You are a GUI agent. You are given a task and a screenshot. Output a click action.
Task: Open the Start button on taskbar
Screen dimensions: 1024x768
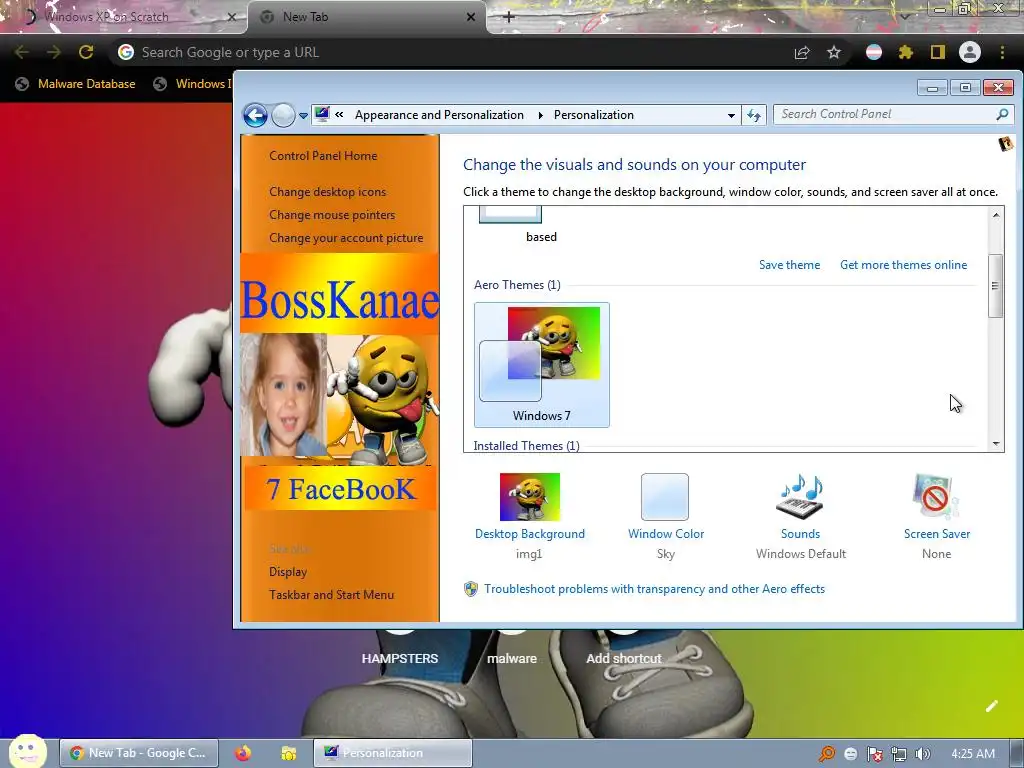click(27, 752)
